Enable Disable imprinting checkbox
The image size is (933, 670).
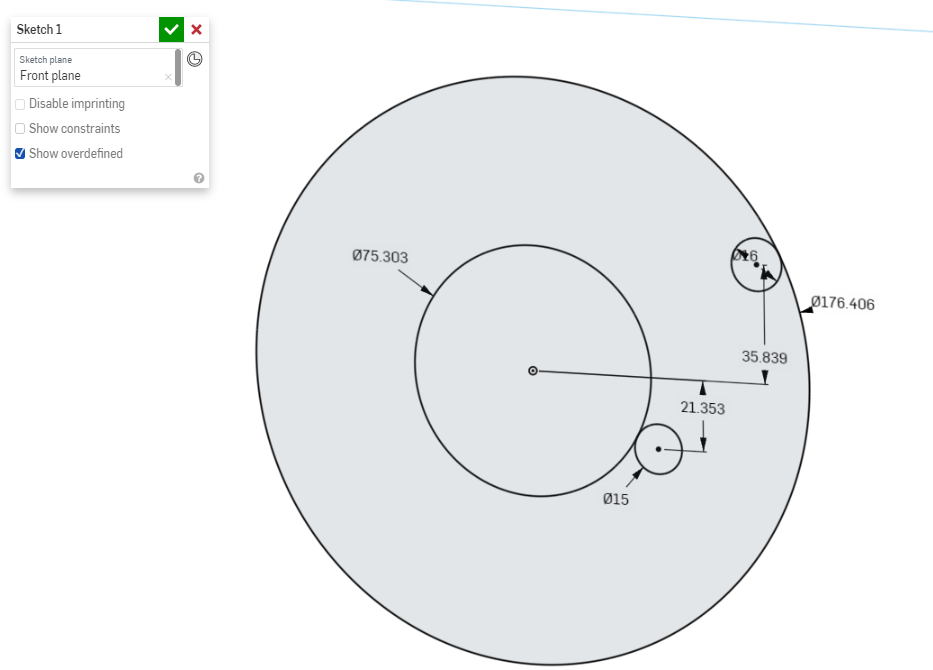click(x=20, y=104)
